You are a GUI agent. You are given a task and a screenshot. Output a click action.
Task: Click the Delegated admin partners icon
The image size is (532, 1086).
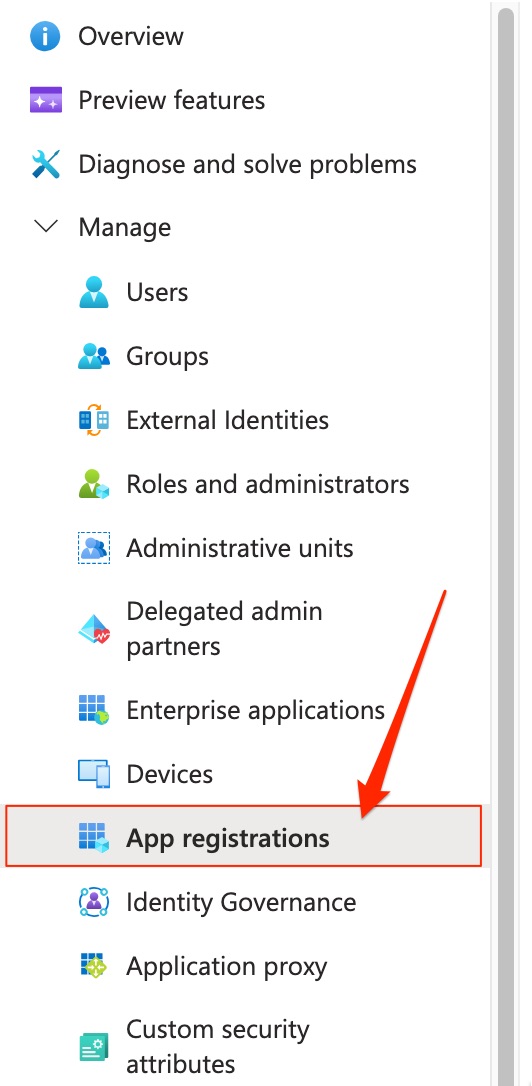click(94, 629)
